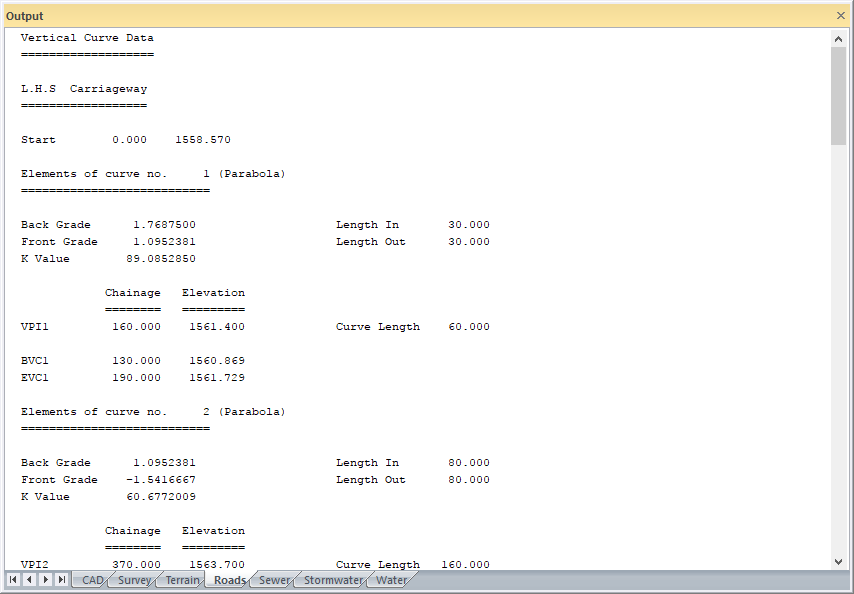Place cursor on K Value 89.0852850 line

[108, 259]
